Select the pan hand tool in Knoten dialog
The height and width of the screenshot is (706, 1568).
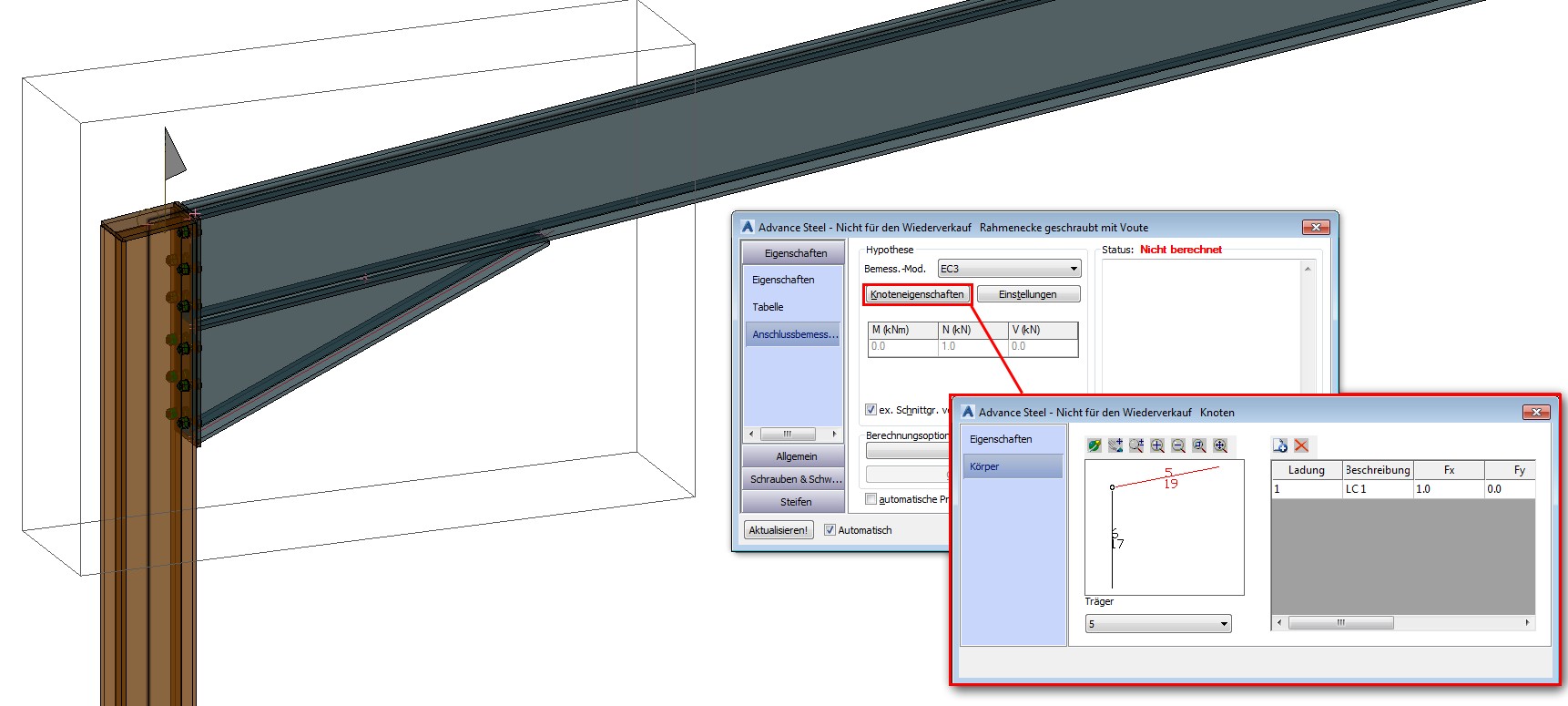[x=1115, y=445]
